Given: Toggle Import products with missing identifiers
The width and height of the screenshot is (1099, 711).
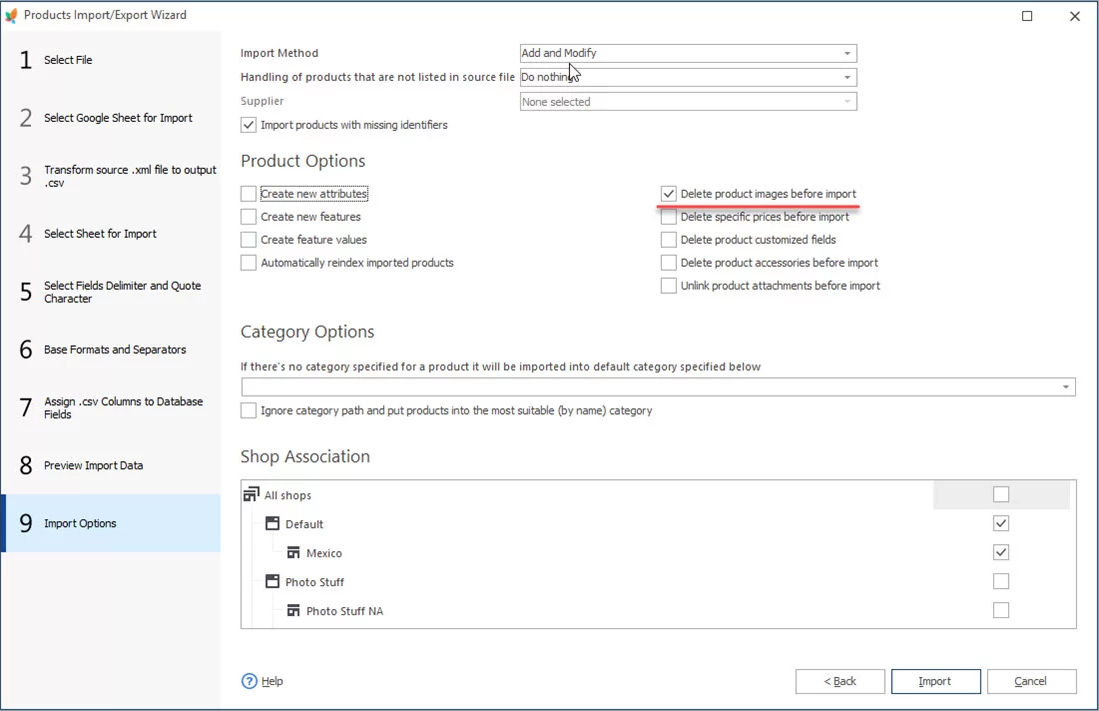Looking at the screenshot, I should (249, 126).
